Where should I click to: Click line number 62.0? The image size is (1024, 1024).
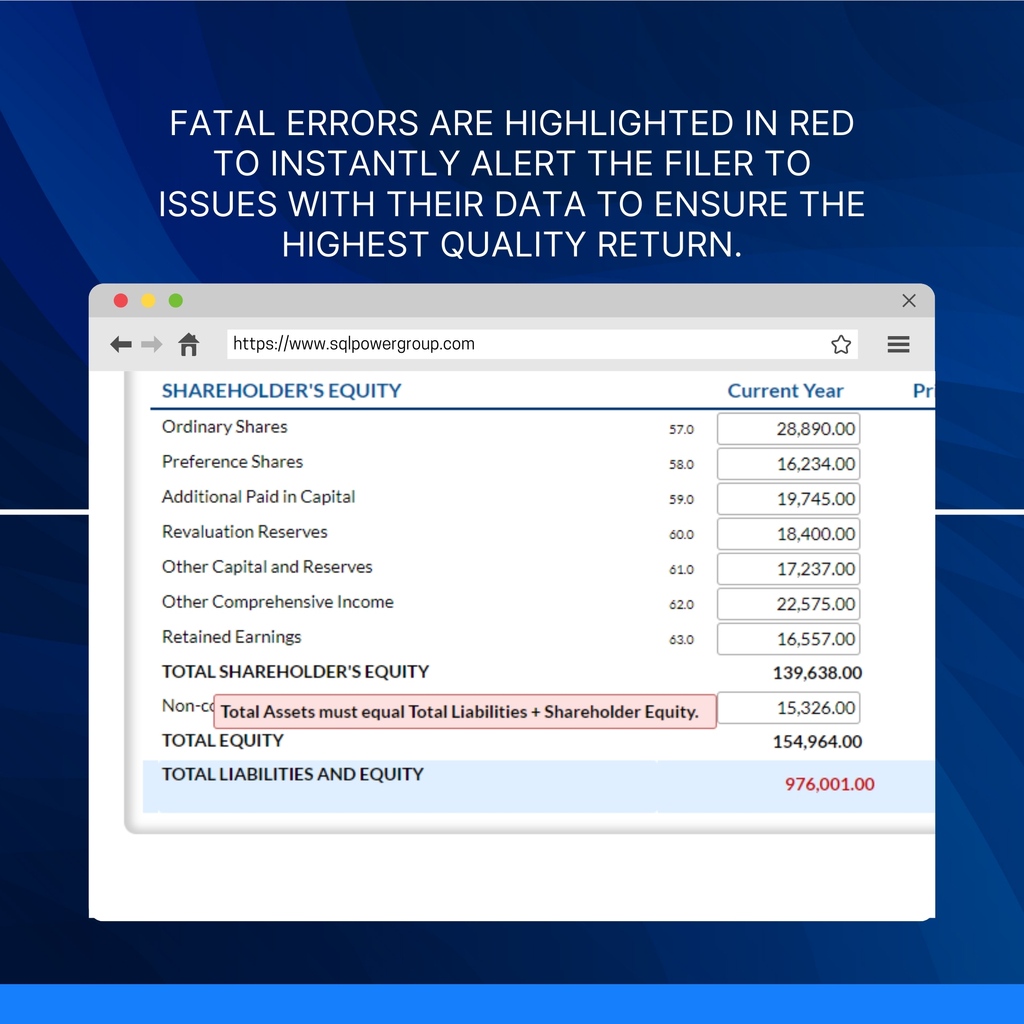[x=681, y=605]
